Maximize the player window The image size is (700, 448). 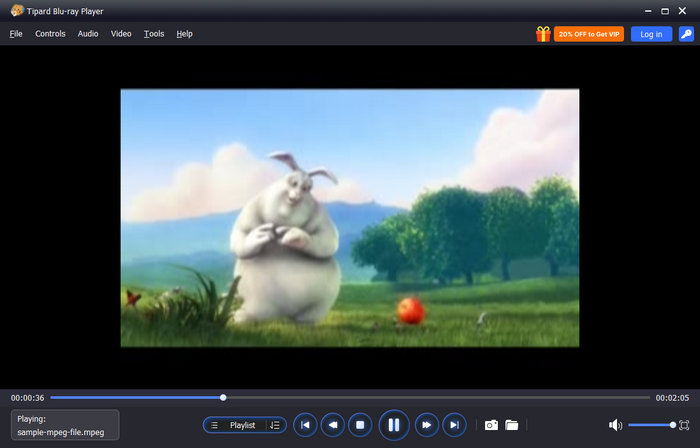point(665,11)
